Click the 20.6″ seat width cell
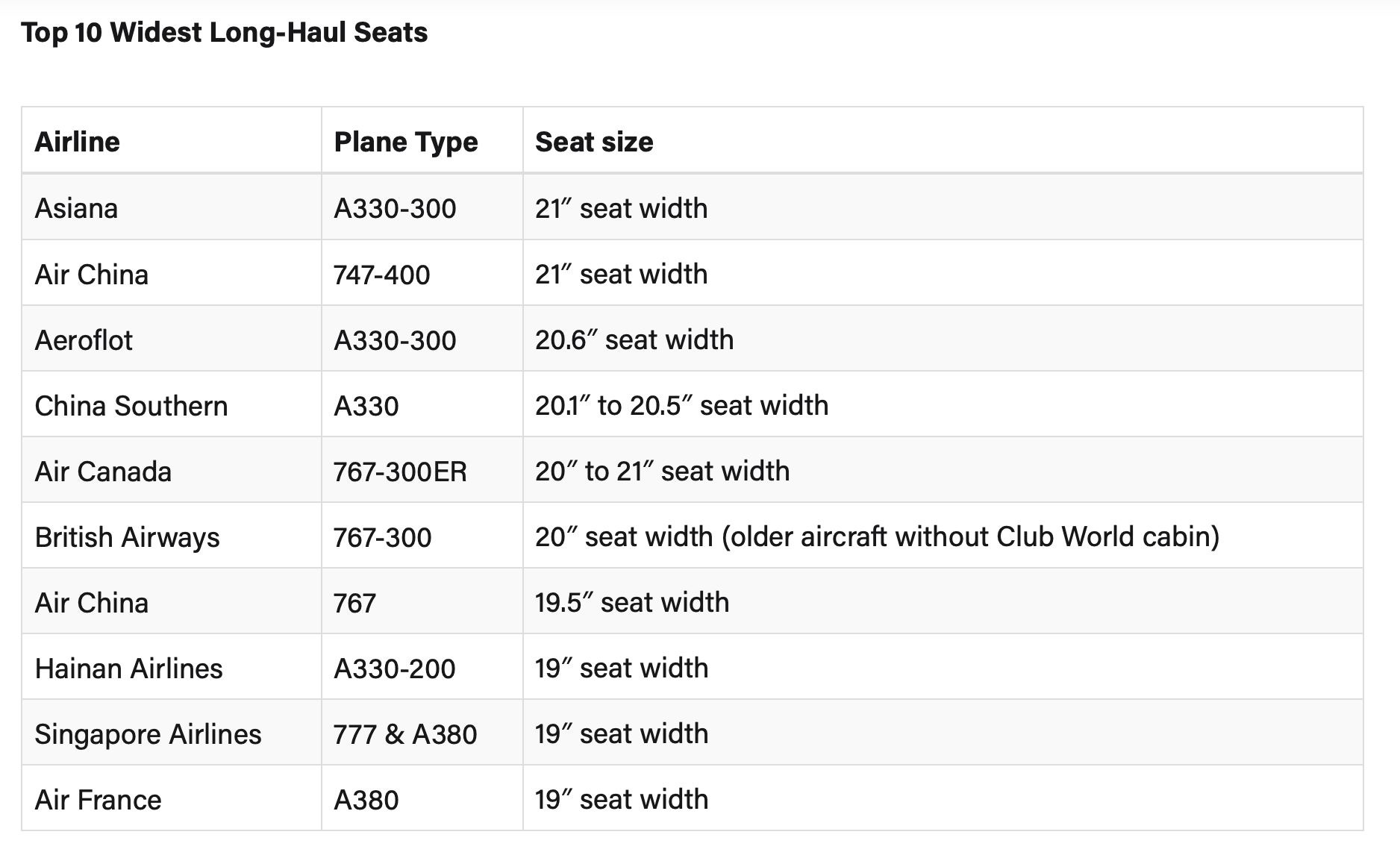This screenshot has height=861, width=1400. pyautogui.click(x=943, y=339)
